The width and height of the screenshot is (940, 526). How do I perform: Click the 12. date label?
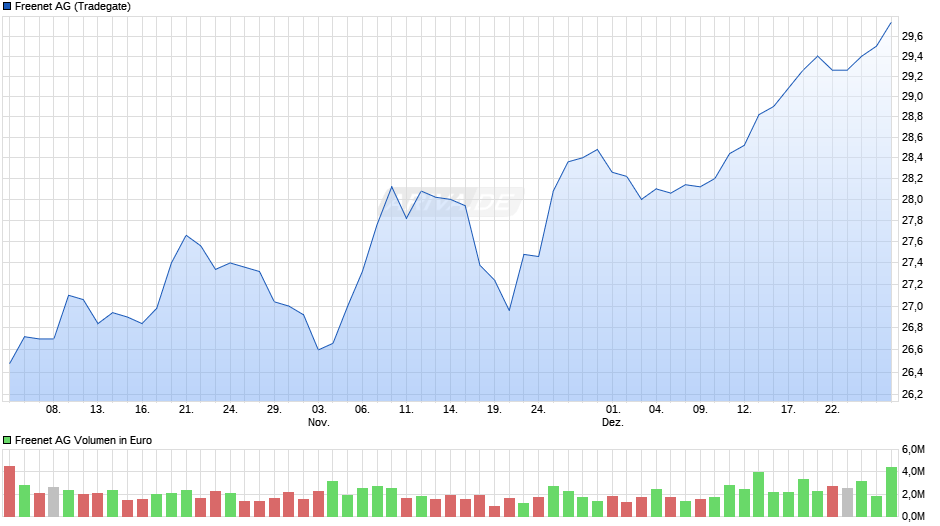tap(744, 409)
